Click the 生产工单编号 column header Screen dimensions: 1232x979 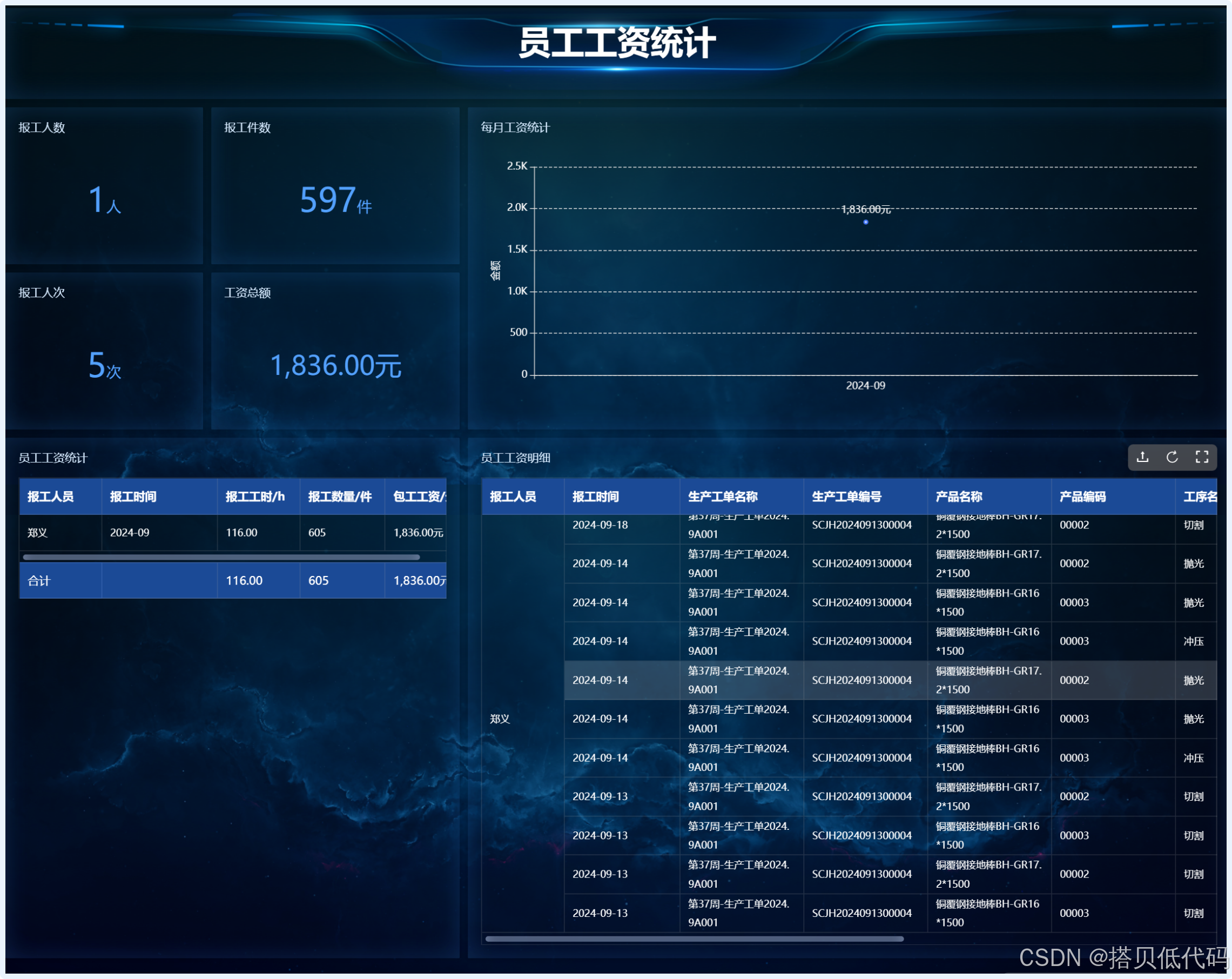coord(846,497)
